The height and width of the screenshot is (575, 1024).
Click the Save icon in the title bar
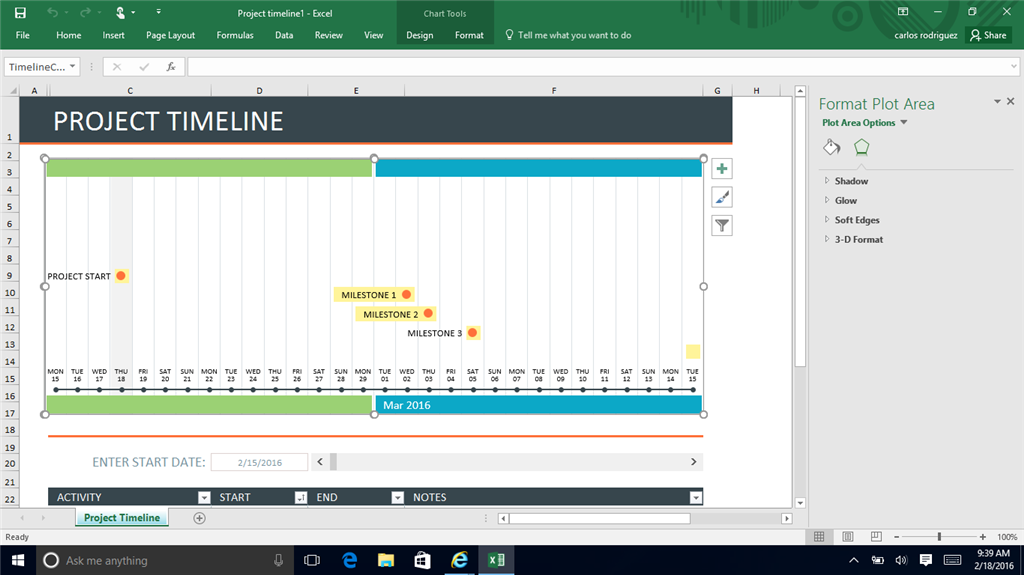coord(20,12)
